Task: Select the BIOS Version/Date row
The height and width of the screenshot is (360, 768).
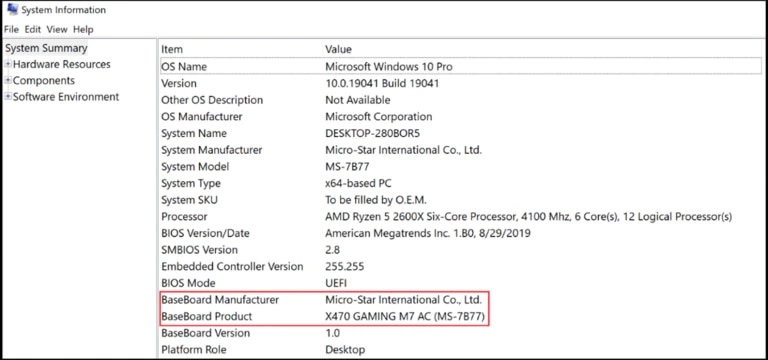Action: tap(460, 233)
